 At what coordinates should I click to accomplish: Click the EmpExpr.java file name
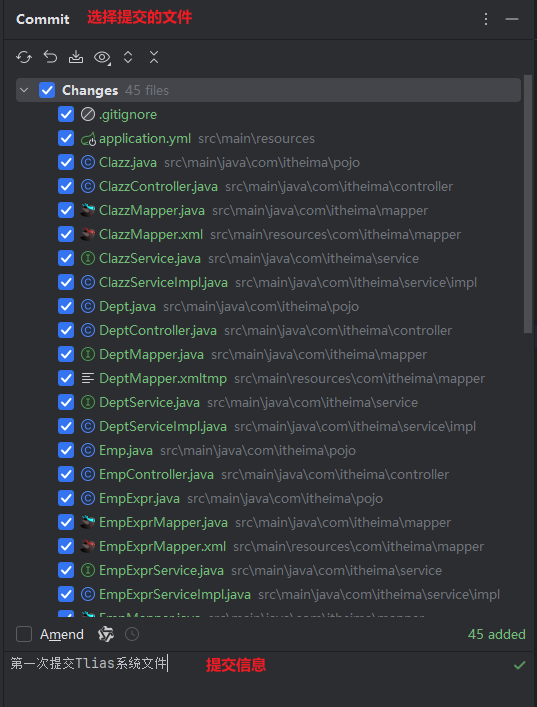tap(139, 498)
